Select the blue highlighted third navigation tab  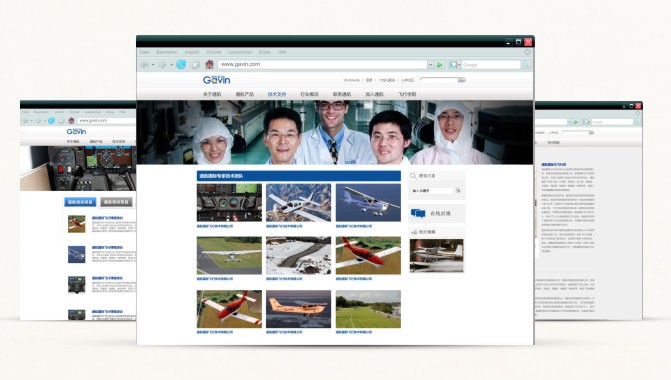tap(277, 94)
